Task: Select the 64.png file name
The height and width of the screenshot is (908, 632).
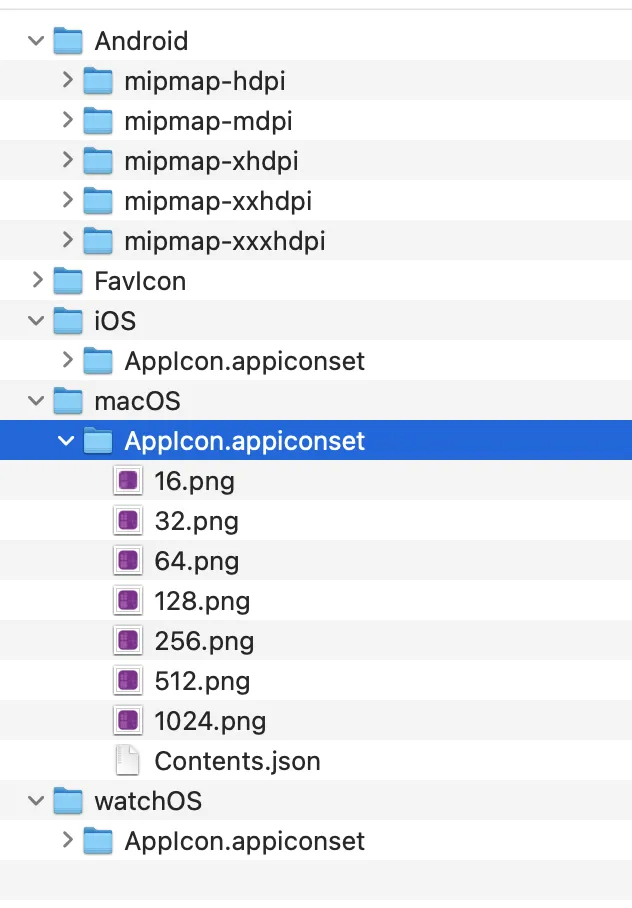Action: [196, 561]
